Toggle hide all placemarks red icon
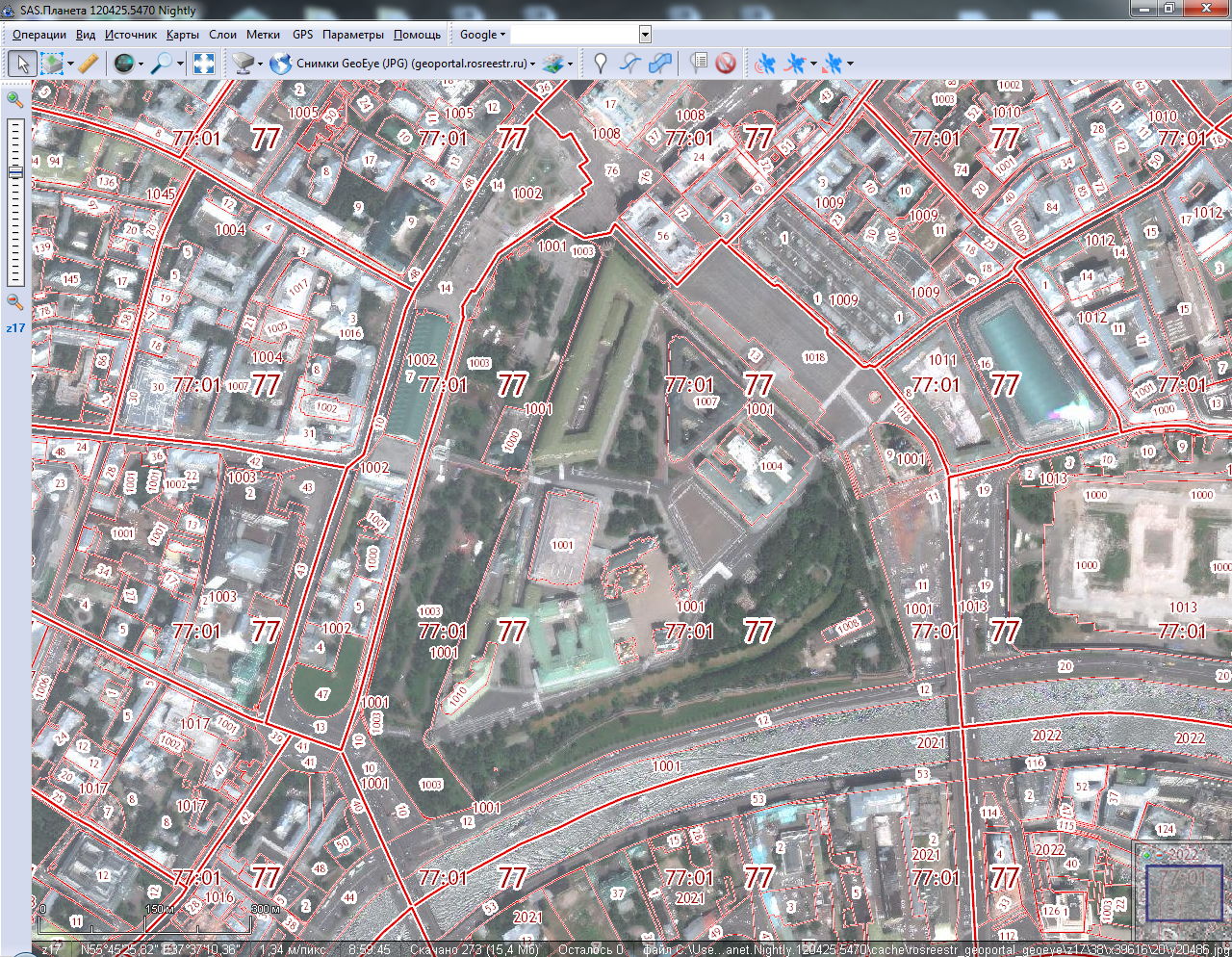1232x957 pixels. coord(726,64)
